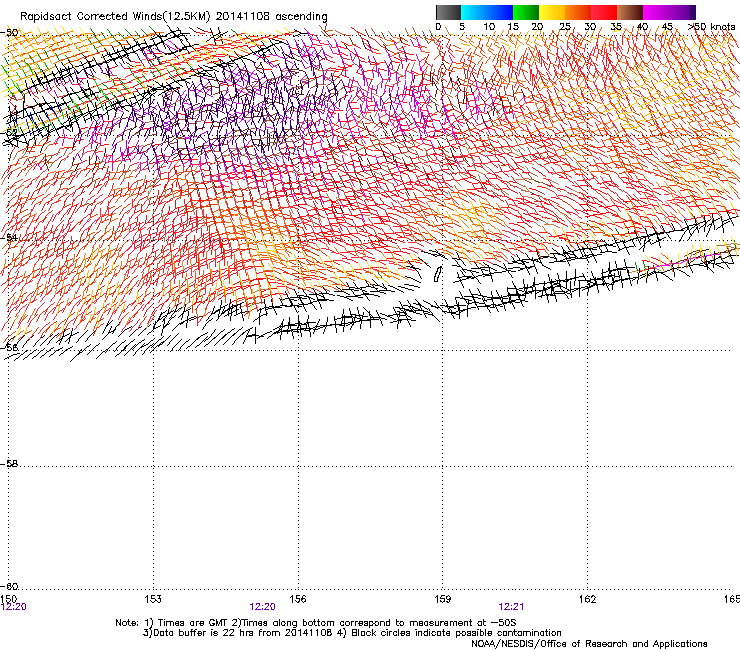Click the legend tick label 25
Image resolution: width=740 pixels, height=650 pixels.
(565, 27)
